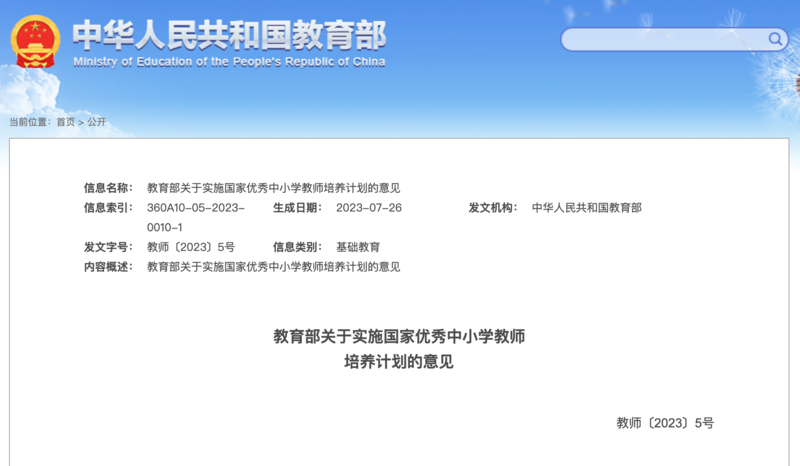Click the 生成日期 label
This screenshot has height=466, width=800.
(x=297, y=208)
